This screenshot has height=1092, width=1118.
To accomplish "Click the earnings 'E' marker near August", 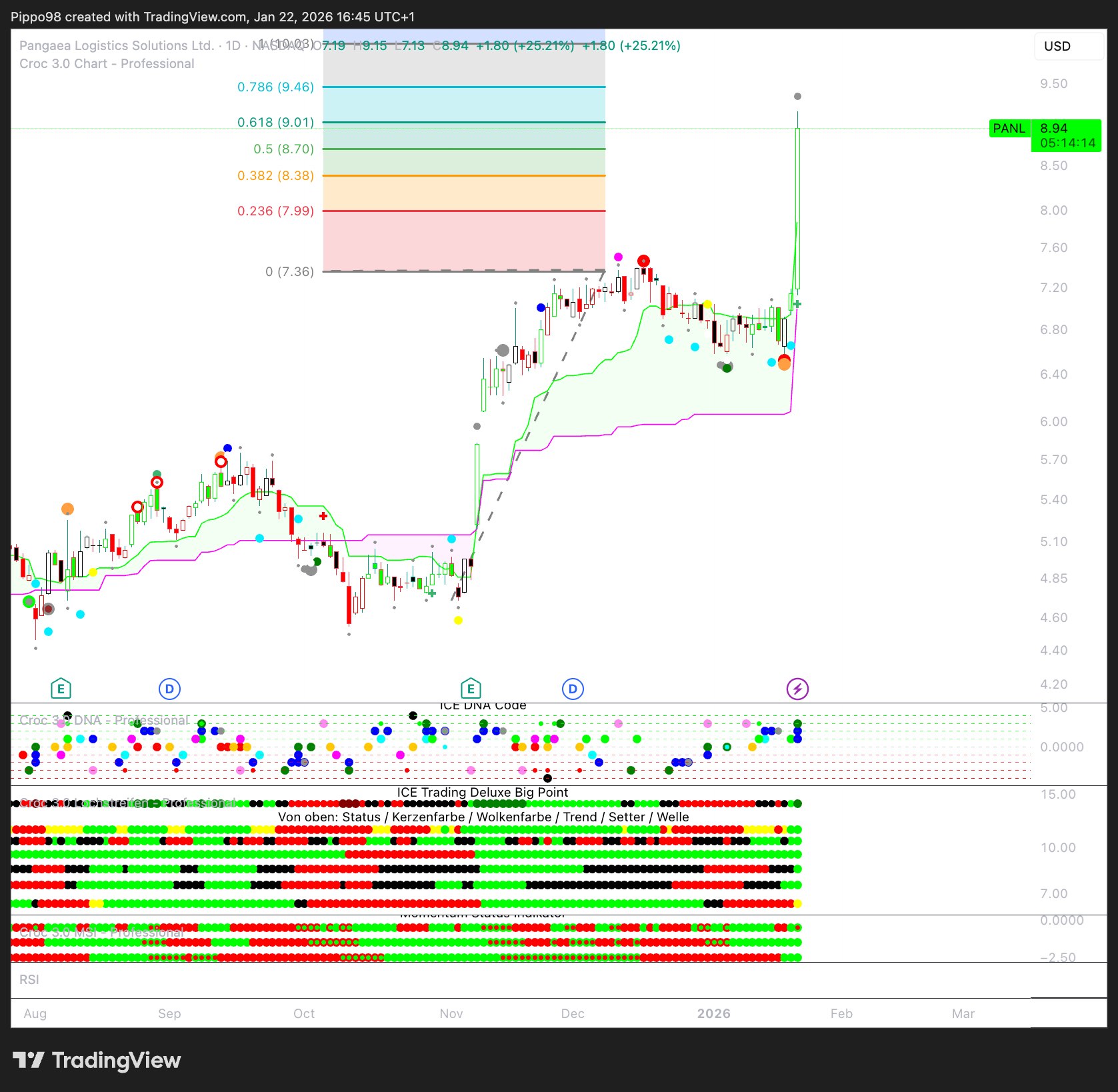I will (x=61, y=689).
